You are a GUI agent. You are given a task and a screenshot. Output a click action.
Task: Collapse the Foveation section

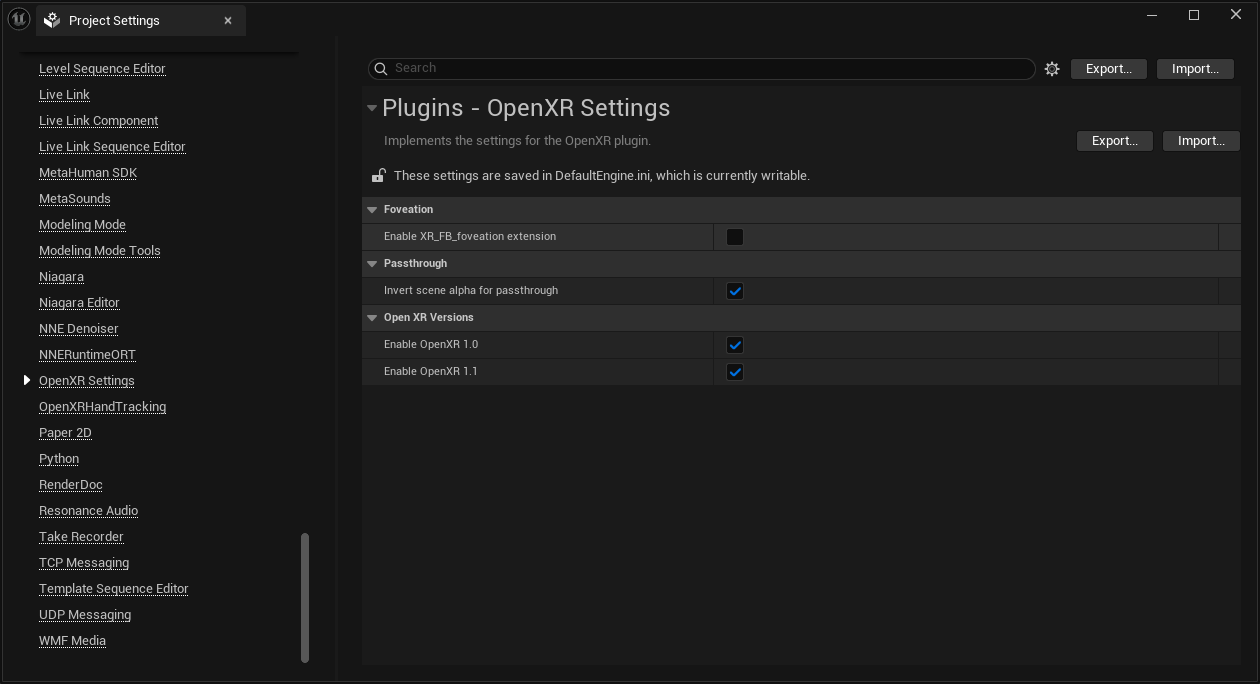pyautogui.click(x=372, y=210)
